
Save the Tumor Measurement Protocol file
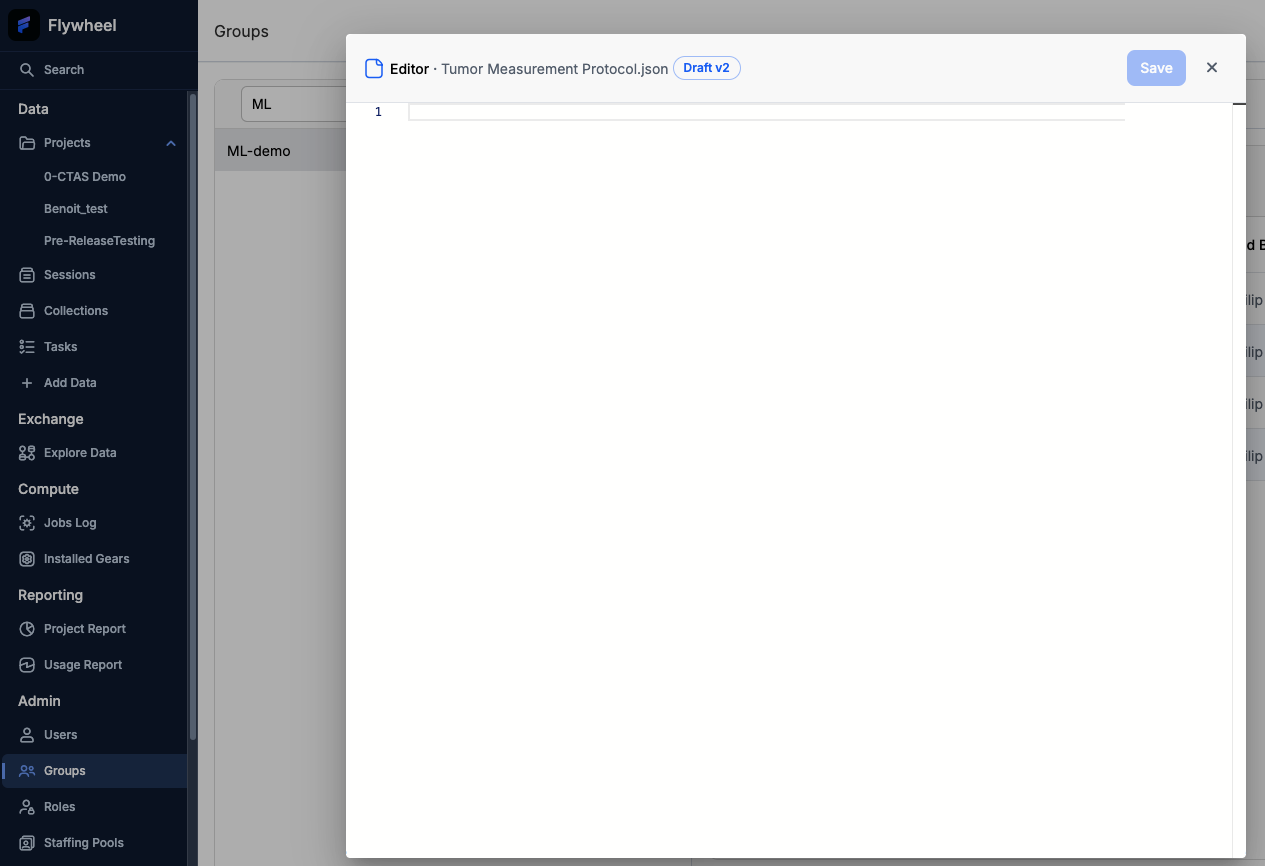click(x=1155, y=68)
